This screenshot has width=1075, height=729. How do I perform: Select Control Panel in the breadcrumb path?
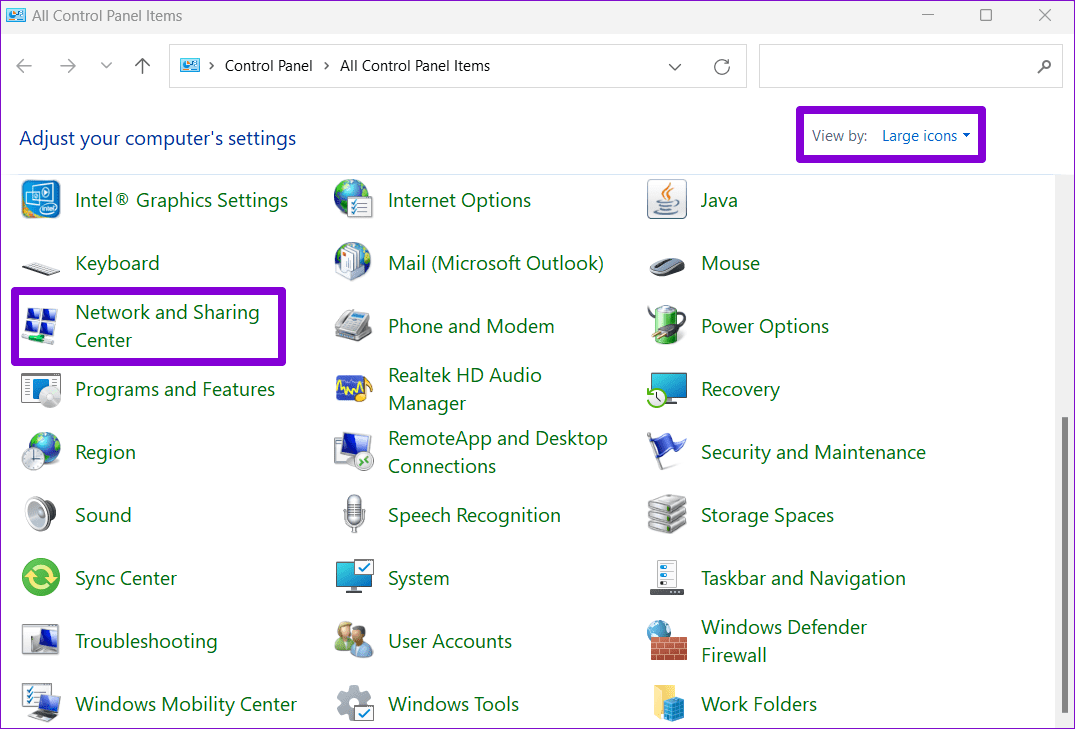click(268, 66)
